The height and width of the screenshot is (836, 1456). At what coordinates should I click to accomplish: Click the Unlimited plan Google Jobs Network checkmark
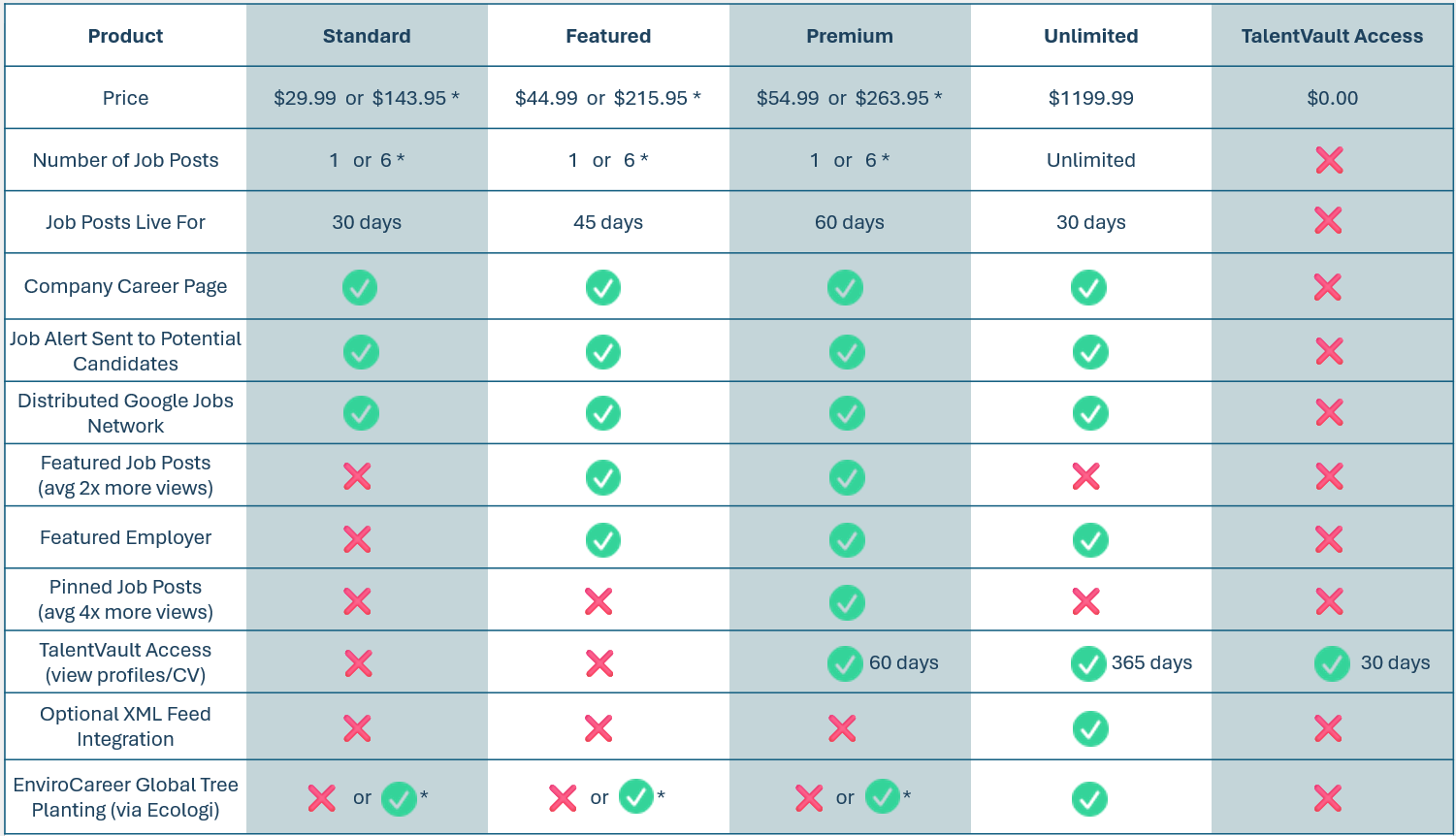pos(1090,413)
